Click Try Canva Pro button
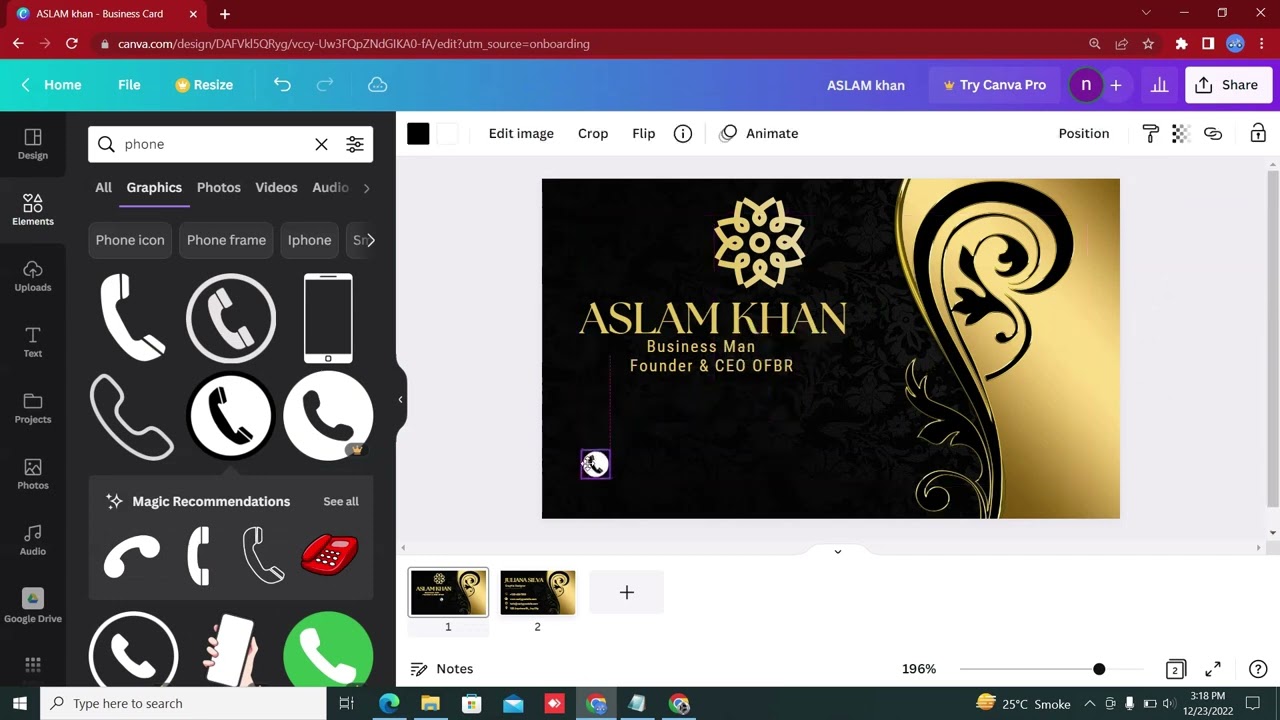Screen dimensions: 1280x720 (x=995, y=85)
